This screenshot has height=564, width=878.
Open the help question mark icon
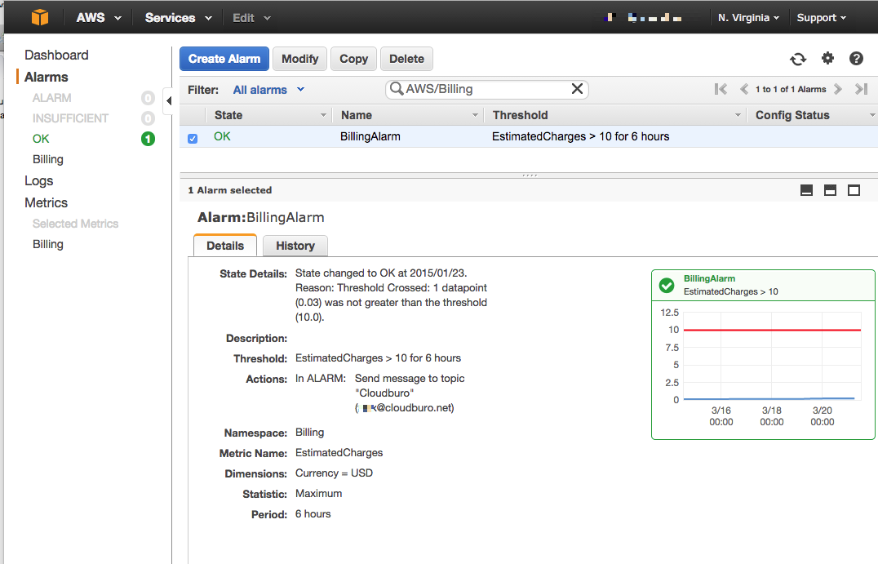pyautogui.click(x=856, y=59)
